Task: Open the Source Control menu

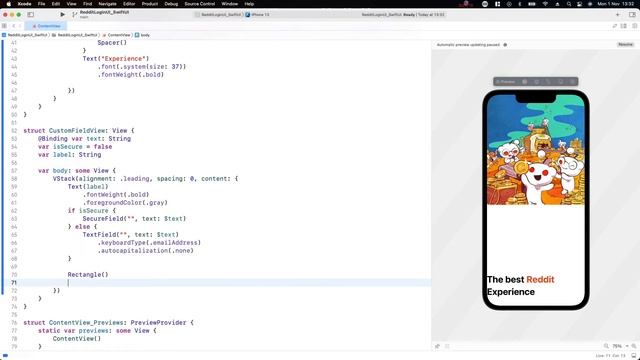Action: pos(200,4)
